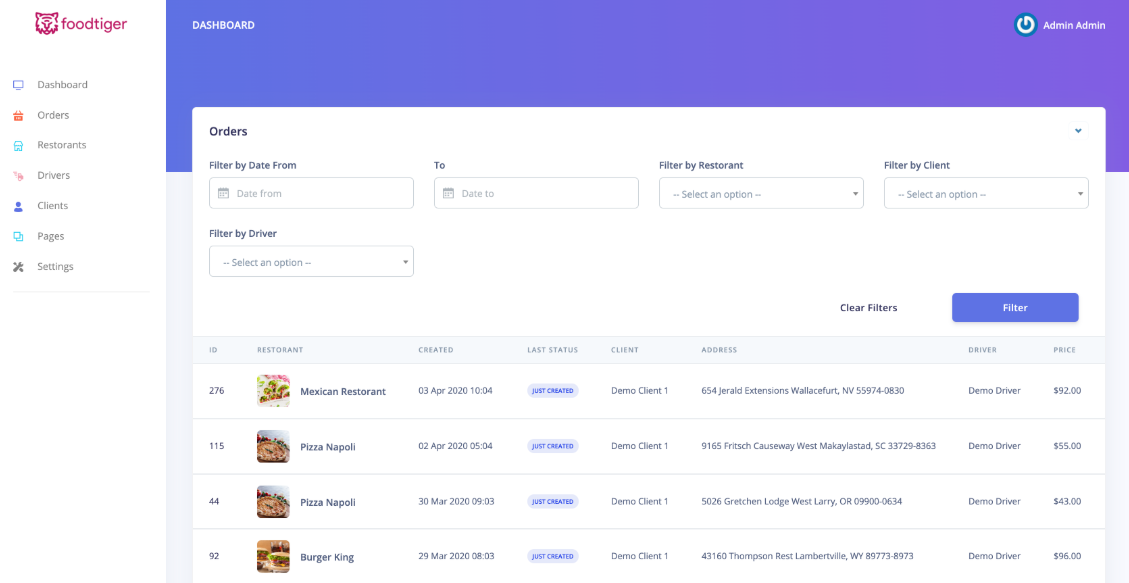Collapse the Orders panel with chevron

click(x=1078, y=131)
